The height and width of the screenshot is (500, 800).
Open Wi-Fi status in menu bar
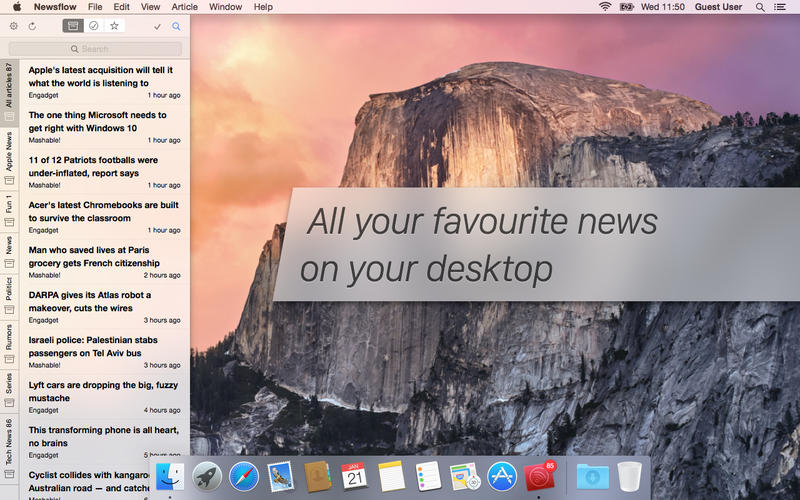tap(605, 7)
